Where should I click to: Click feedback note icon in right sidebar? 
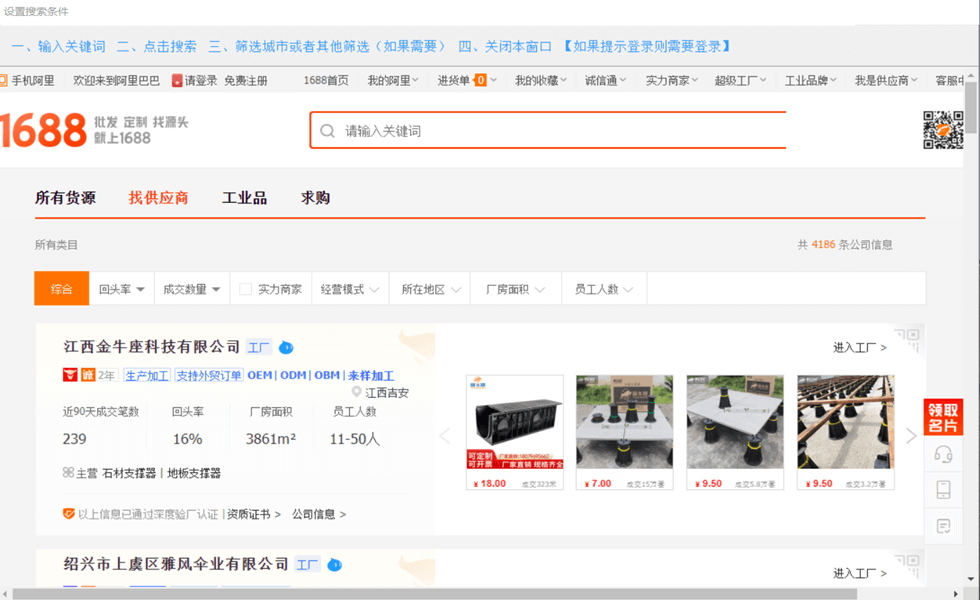(943, 526)
